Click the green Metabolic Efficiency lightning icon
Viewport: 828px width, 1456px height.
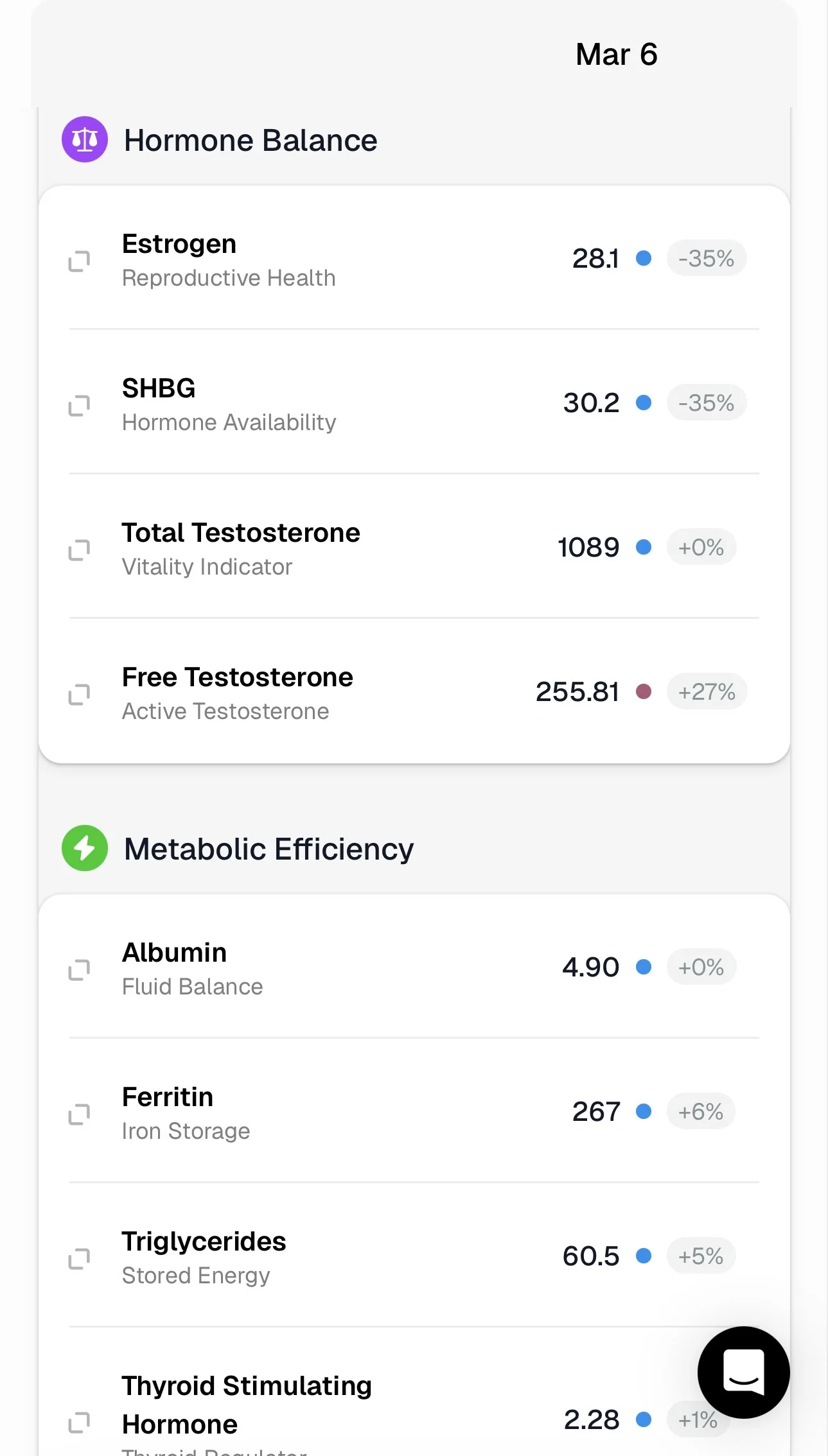pyautogui.click(x=84, y=848)
